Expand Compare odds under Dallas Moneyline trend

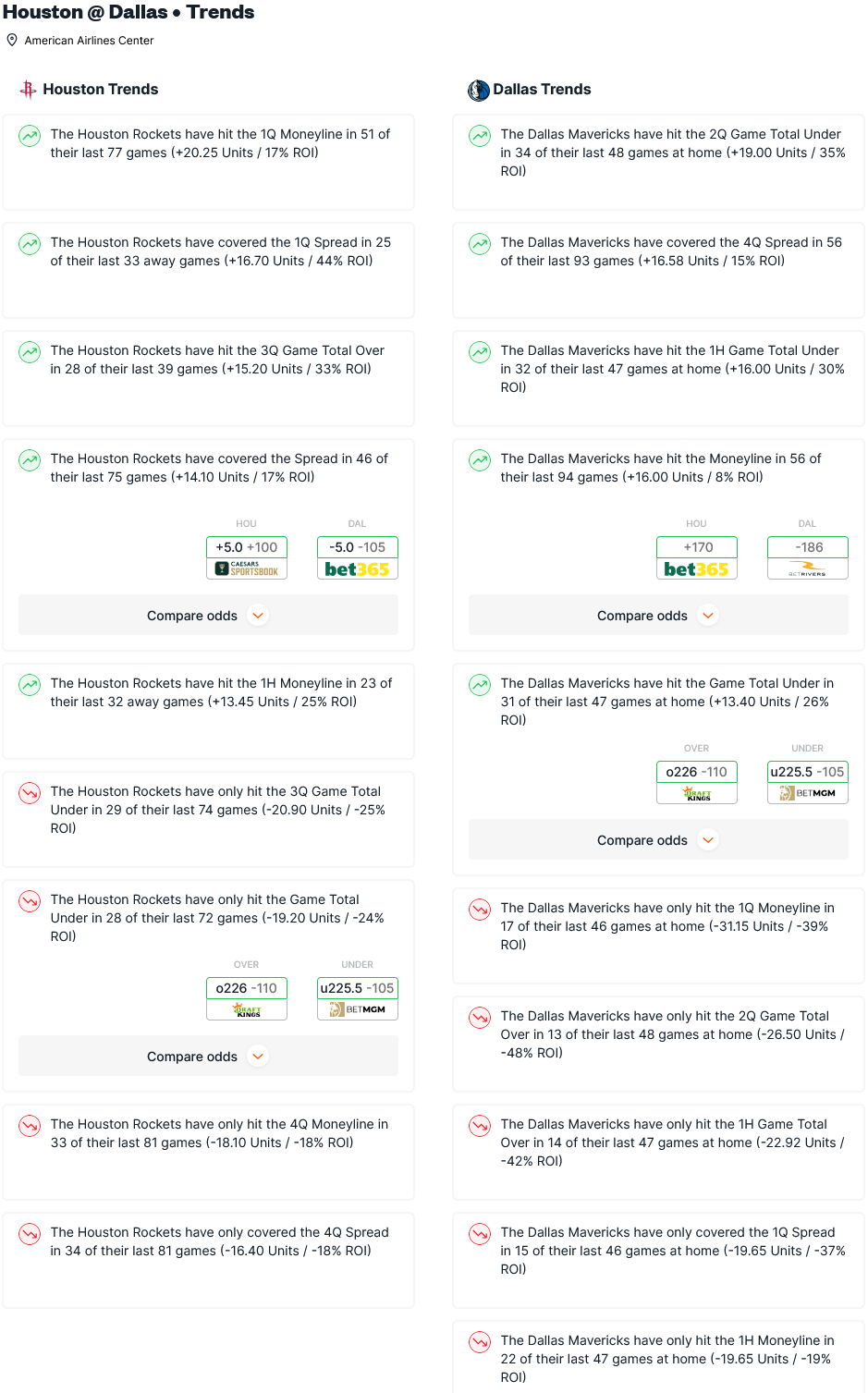click(x=658, y=616)
